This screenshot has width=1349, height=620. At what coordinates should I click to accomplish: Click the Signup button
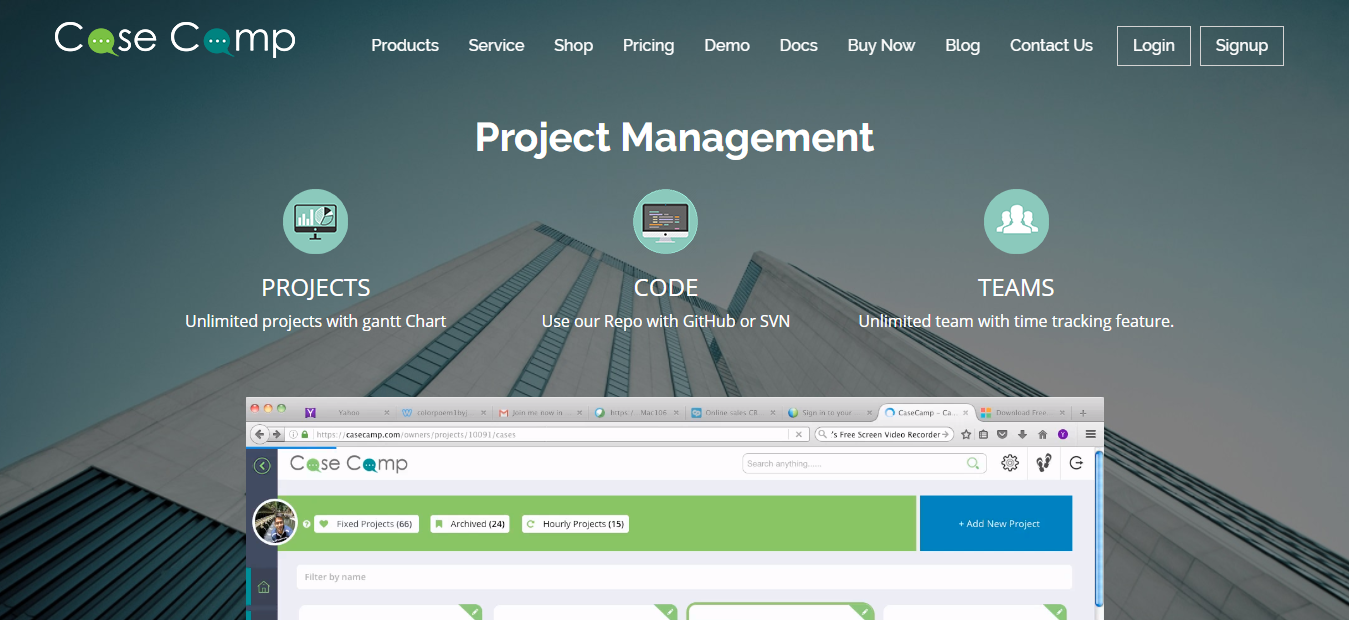1241,45
